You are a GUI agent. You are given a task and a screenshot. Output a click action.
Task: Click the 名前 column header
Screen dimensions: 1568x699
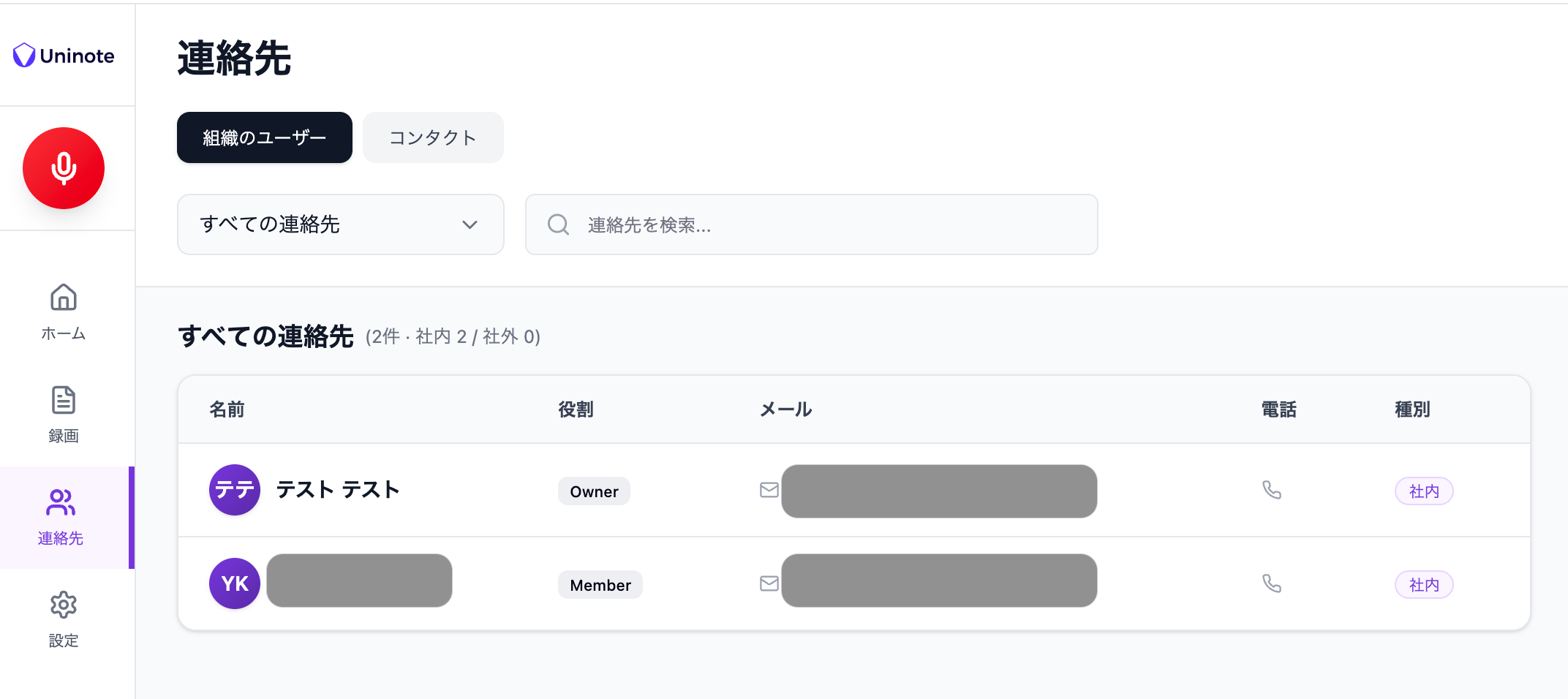pyautogui.click(x=227, y=409)
